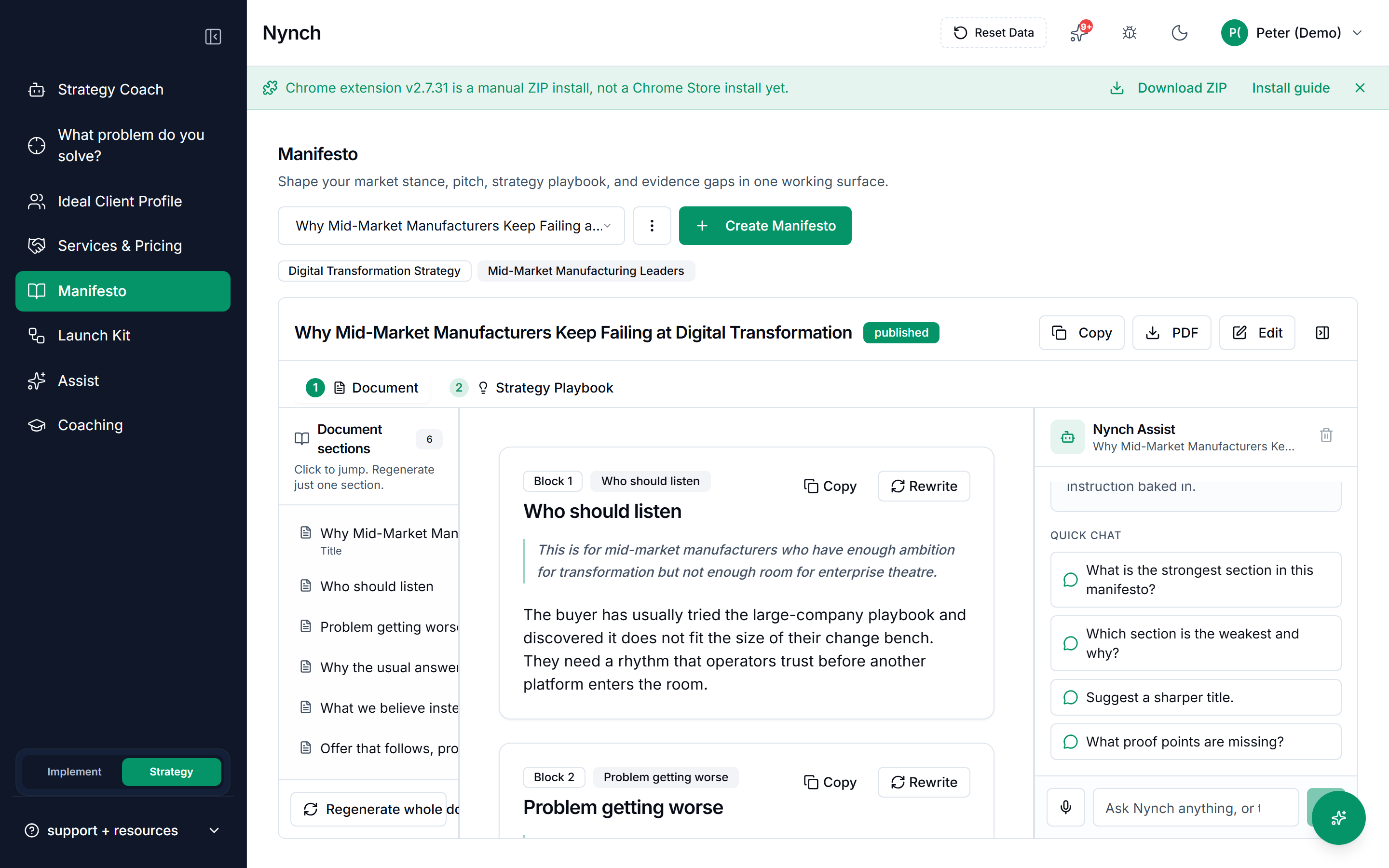Switch to Strategy mode

[171, 772]
